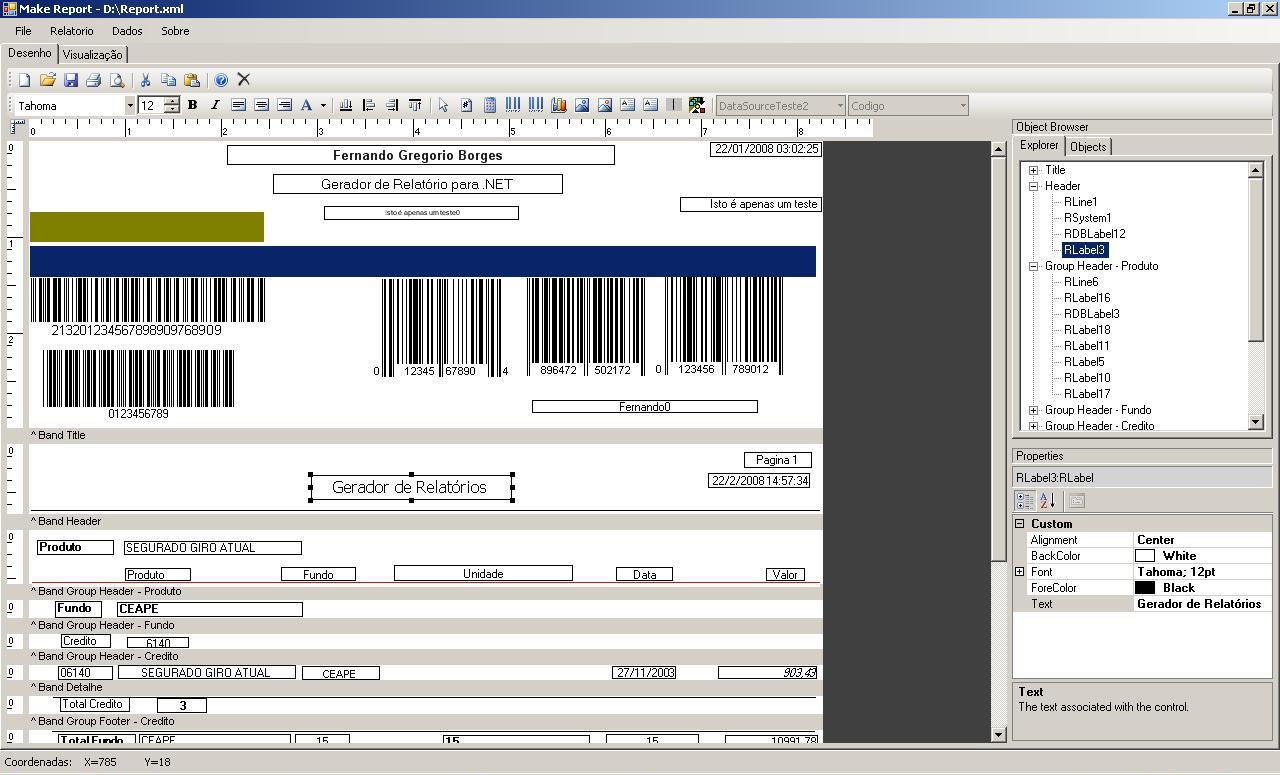
Task: Expand the Group Header - Fundo node
Action: point(1033,410)
